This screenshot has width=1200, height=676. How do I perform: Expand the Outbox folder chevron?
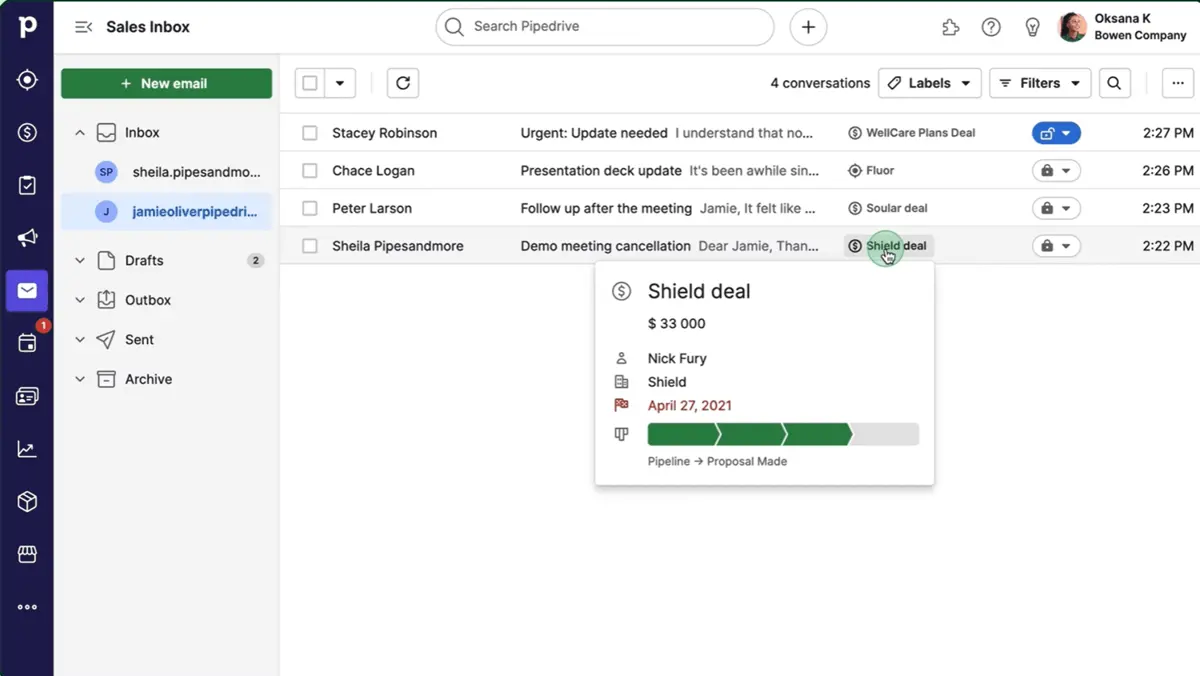pyautogui.click(x=80, y=300)
